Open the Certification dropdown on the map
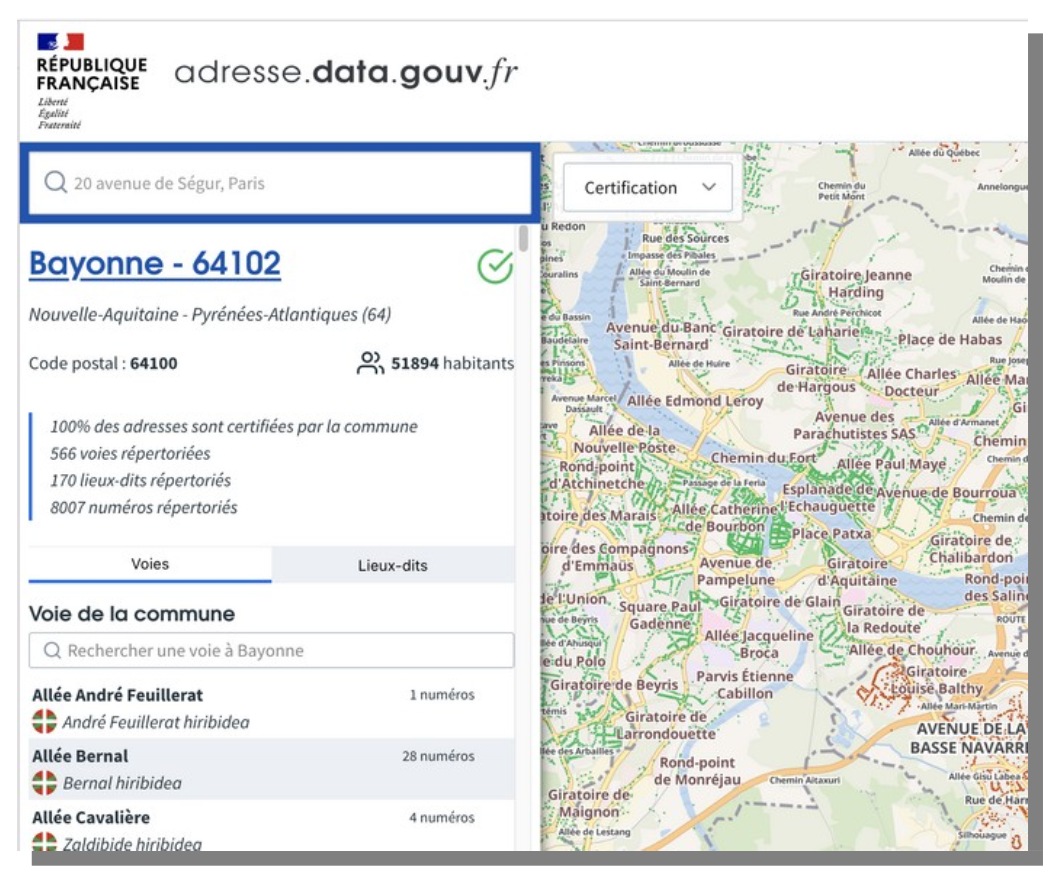Image resolution: width=1064 pixels, height=884 pixels. (x=648, y=187)
